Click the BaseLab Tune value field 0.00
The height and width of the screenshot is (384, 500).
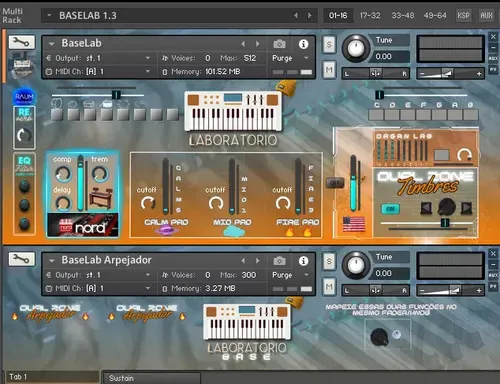(389, 56)
